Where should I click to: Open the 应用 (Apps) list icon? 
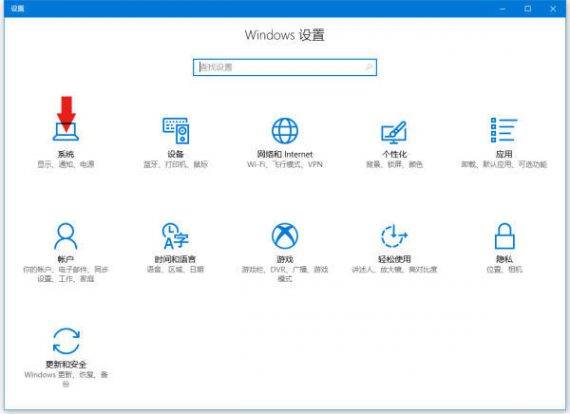503,130
